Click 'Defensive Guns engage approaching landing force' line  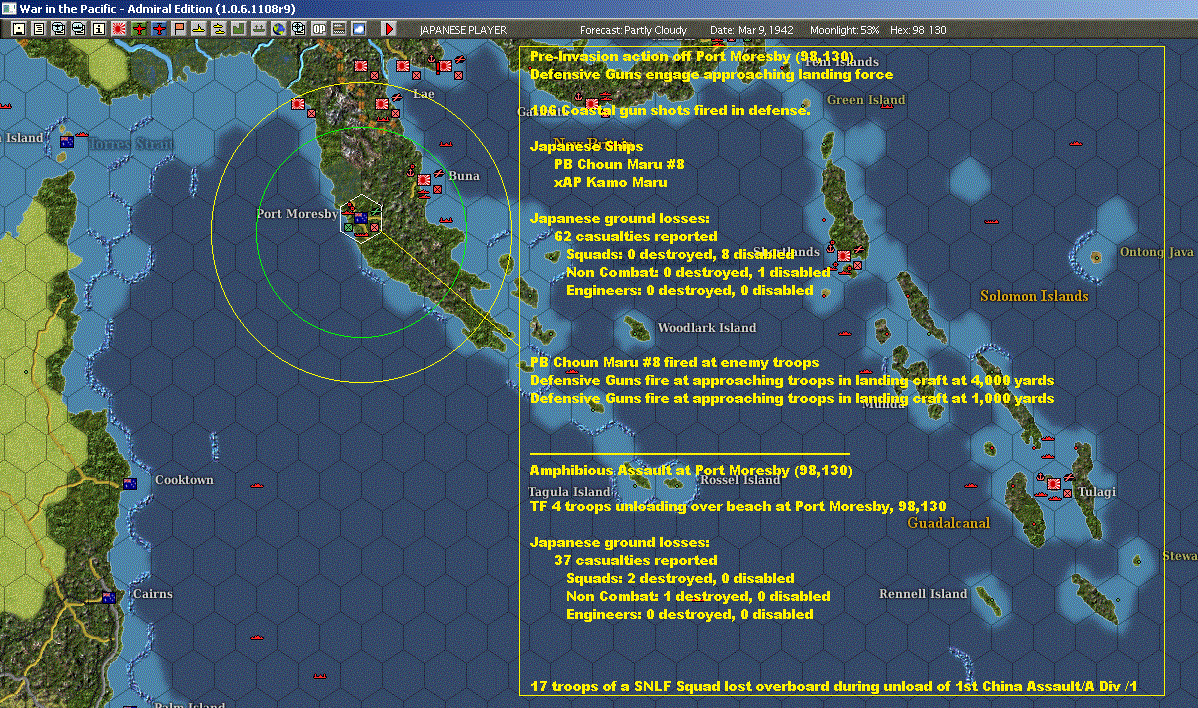tap(711, 75)
